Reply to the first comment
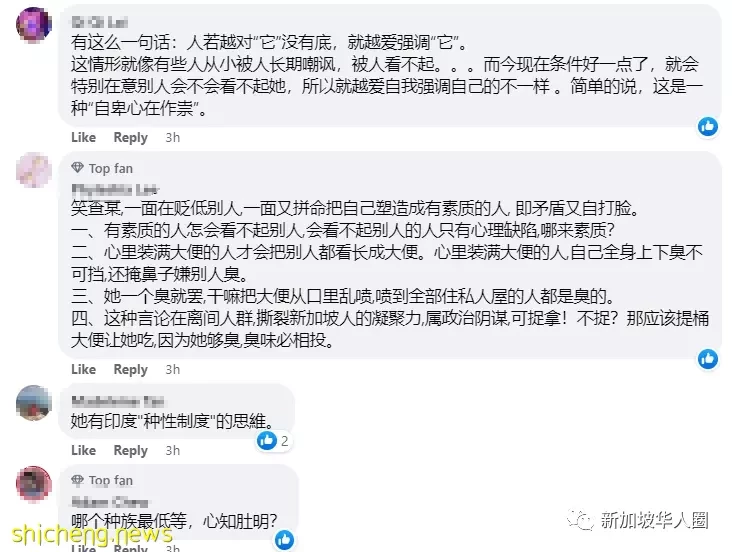Screen dimensions: 732x552 pos(131,137)
